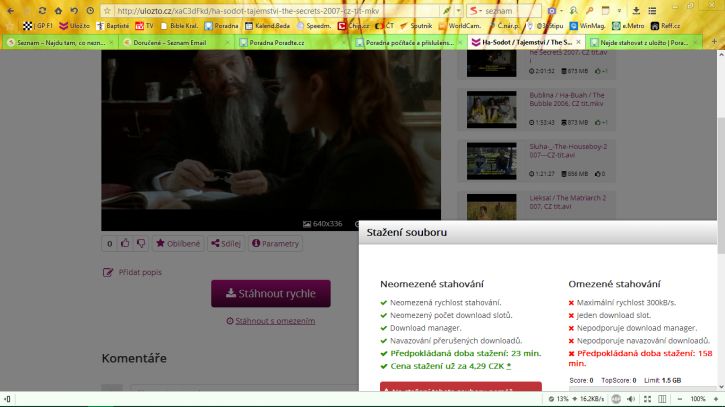
Task: Bookmark page with address bar star
Action: pos(107,11)
